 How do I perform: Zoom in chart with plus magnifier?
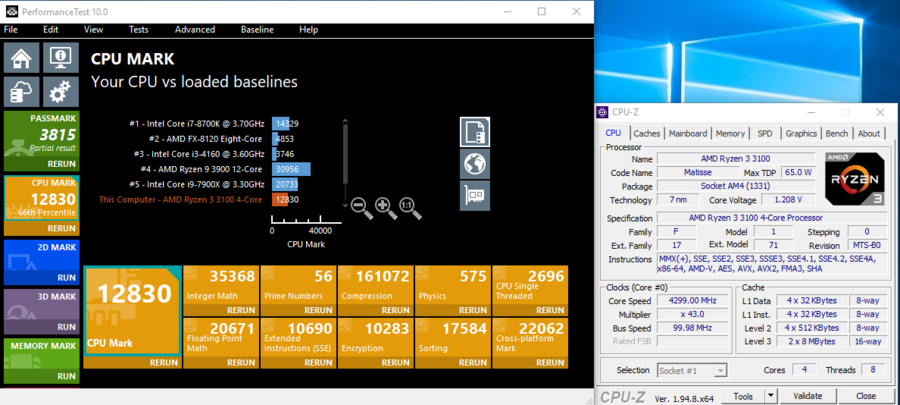pyautogui.click(x=386, y=207)
